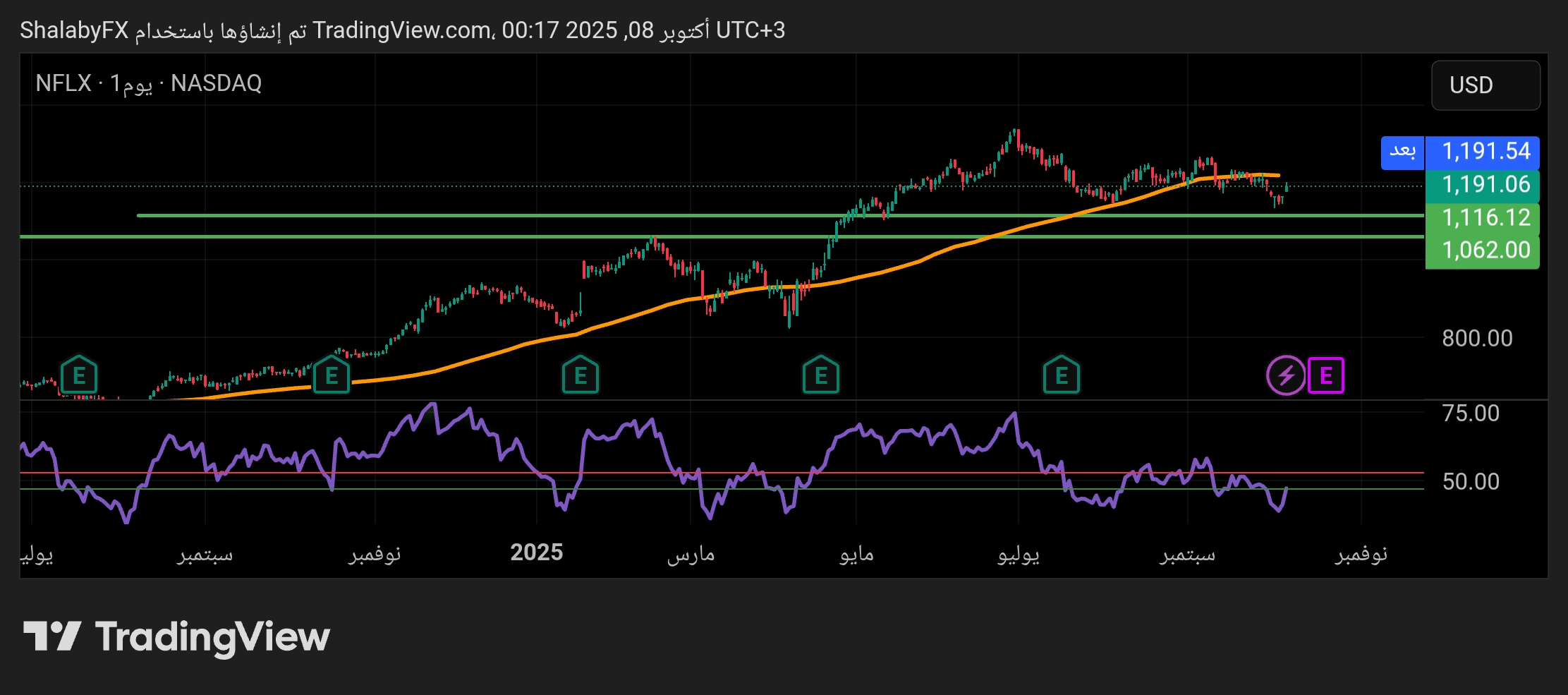Click the leftmost green earnings E marker

(79, 375)
